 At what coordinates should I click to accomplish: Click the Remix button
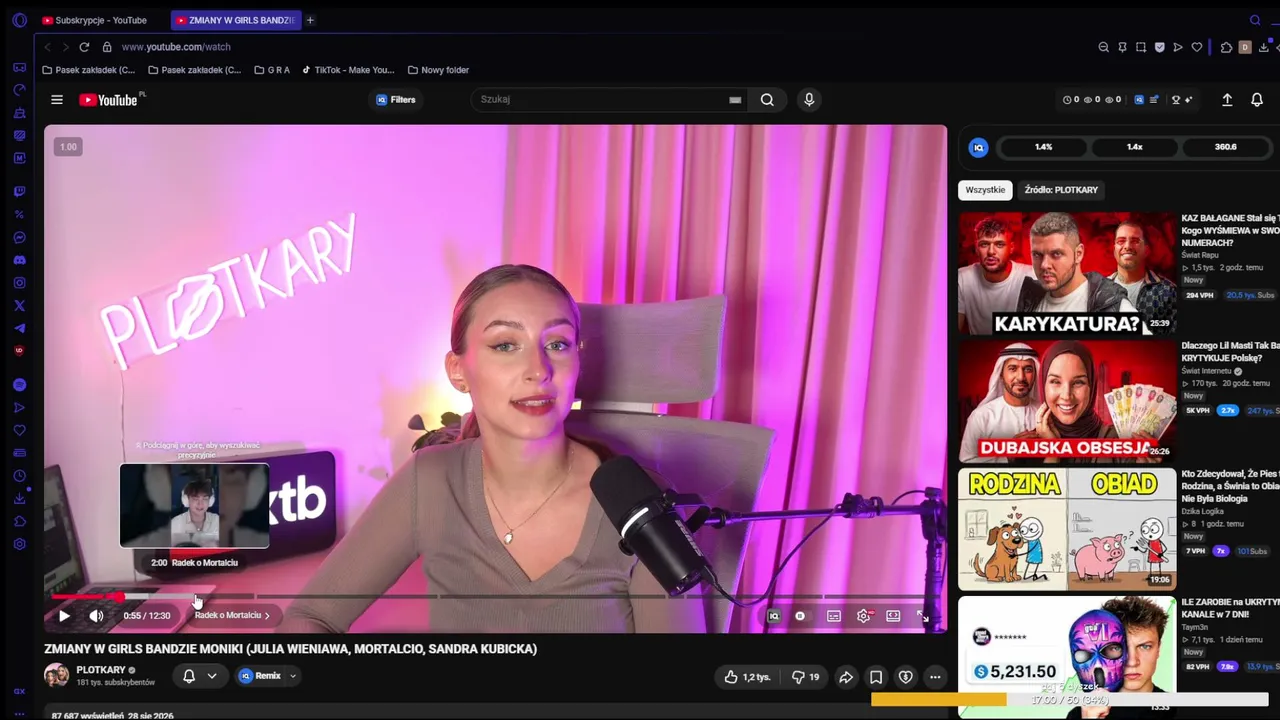point(260,676)
